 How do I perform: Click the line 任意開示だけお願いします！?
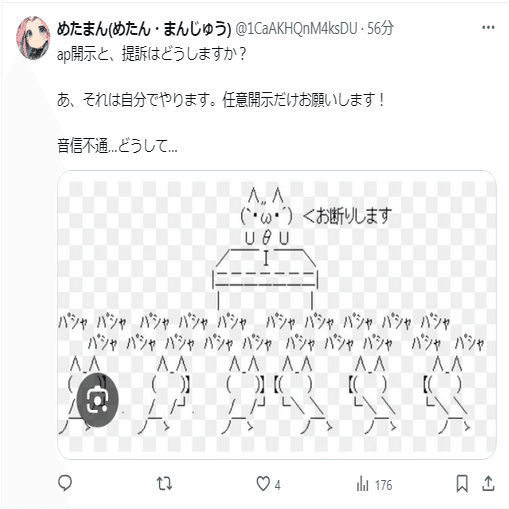click(304, 100)
